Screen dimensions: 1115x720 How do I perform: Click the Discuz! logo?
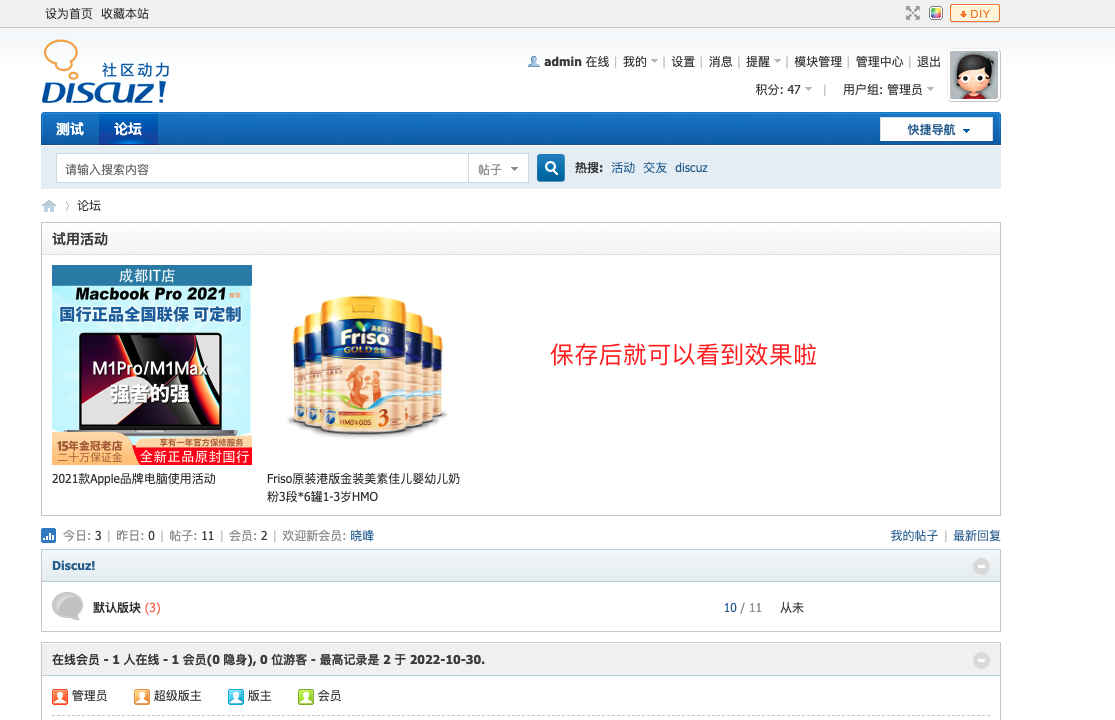tap(105, 73)
